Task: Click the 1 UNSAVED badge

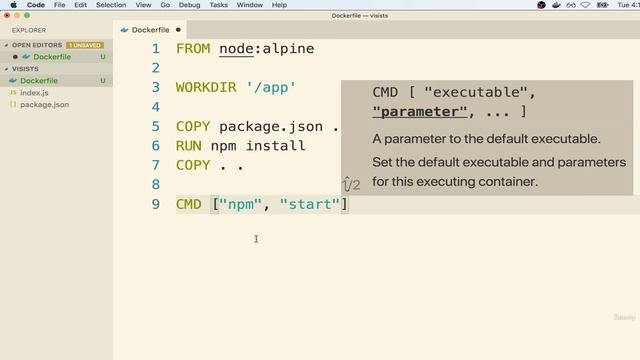Action: coord(85,45)
